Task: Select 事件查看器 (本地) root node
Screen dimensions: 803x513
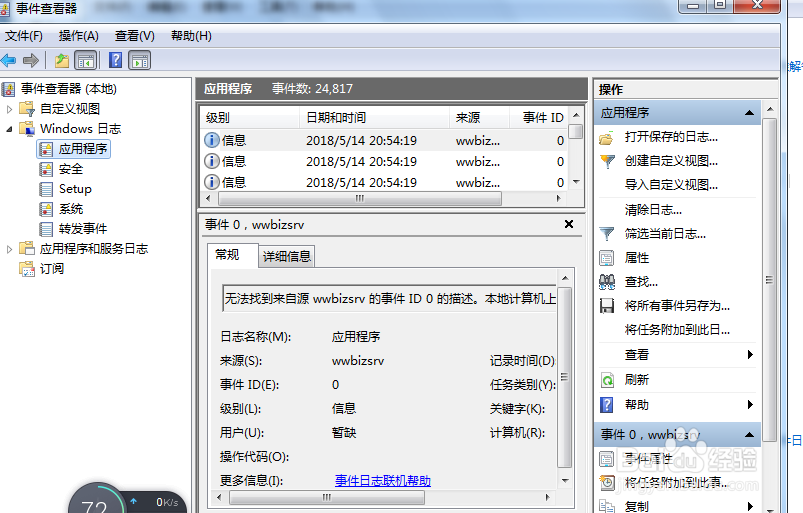Action: click(x=69, y=89)
